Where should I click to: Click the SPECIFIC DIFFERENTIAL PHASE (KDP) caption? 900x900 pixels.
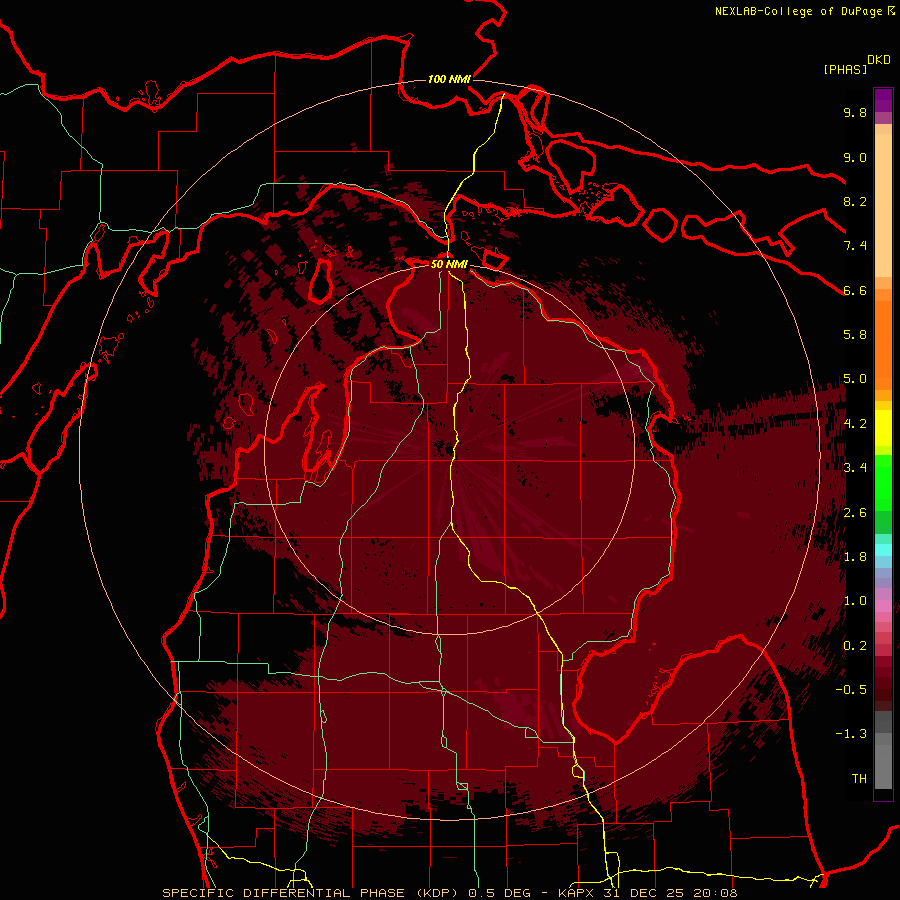(311, 893)
